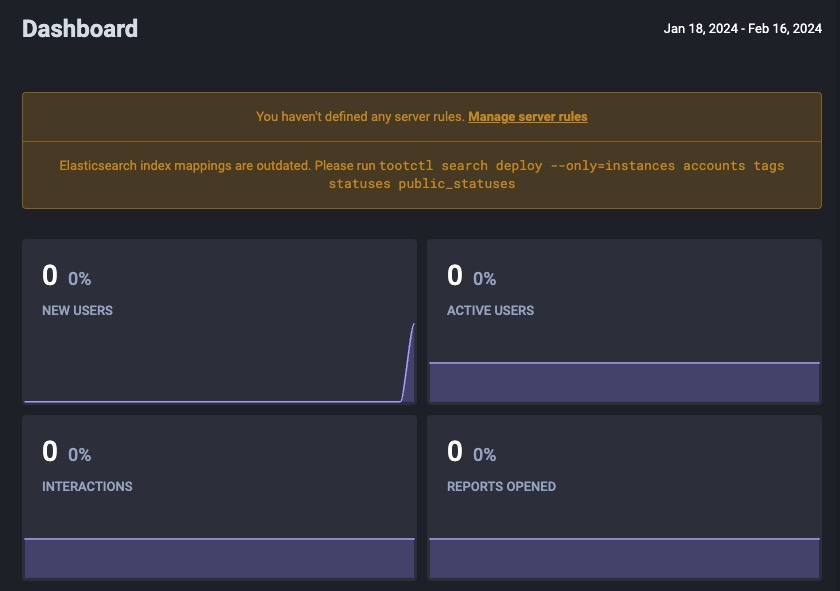Click the tootctl search deploy command text

point(578,165)
